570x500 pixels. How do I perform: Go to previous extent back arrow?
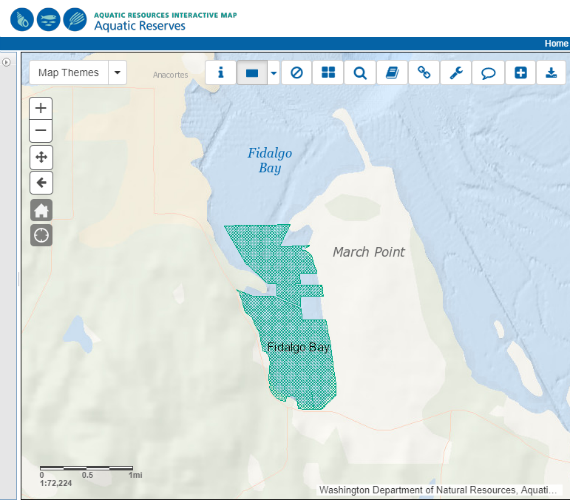[41, 183]
